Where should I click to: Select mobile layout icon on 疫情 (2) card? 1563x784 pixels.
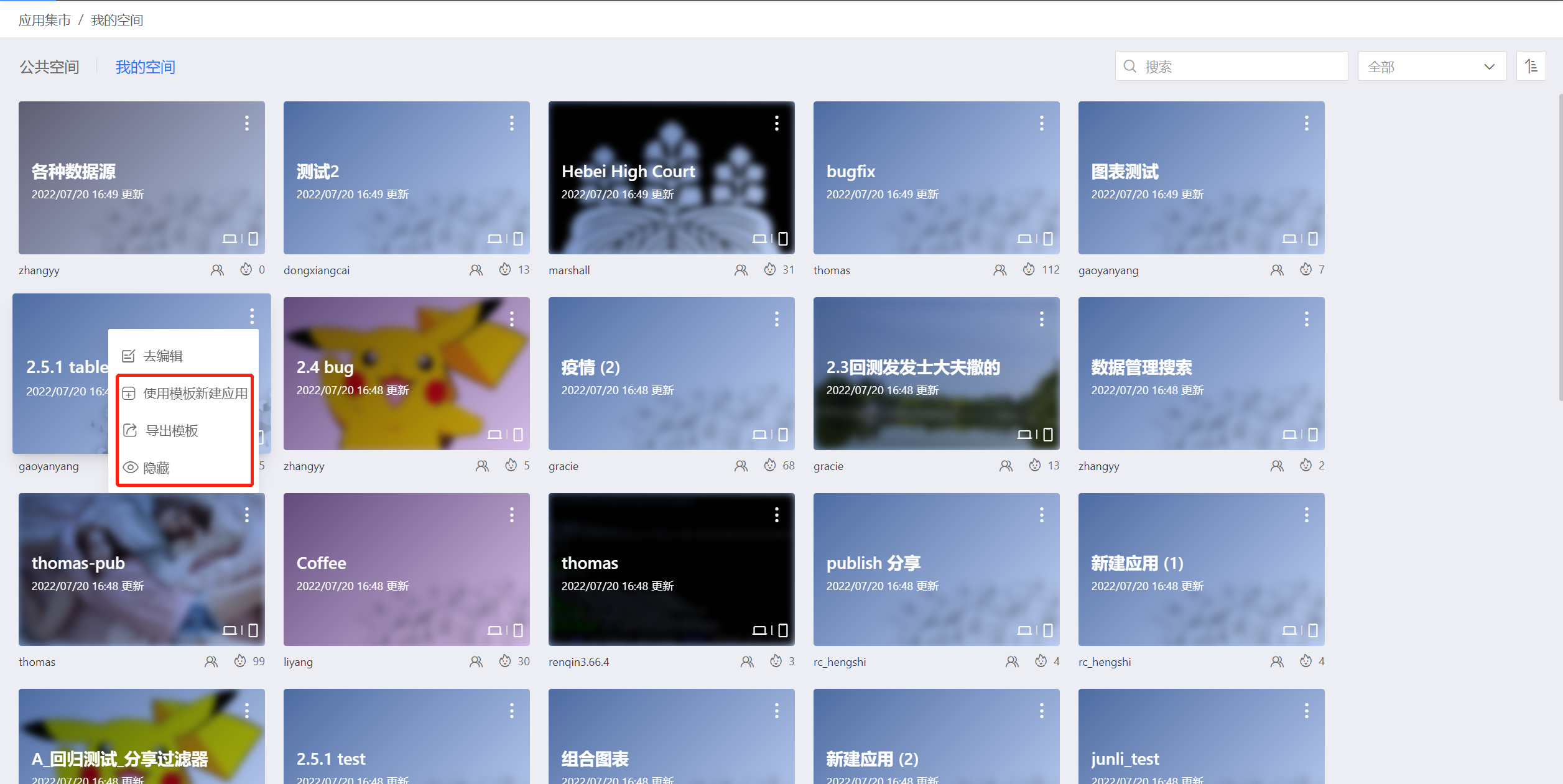pos(782,435)
